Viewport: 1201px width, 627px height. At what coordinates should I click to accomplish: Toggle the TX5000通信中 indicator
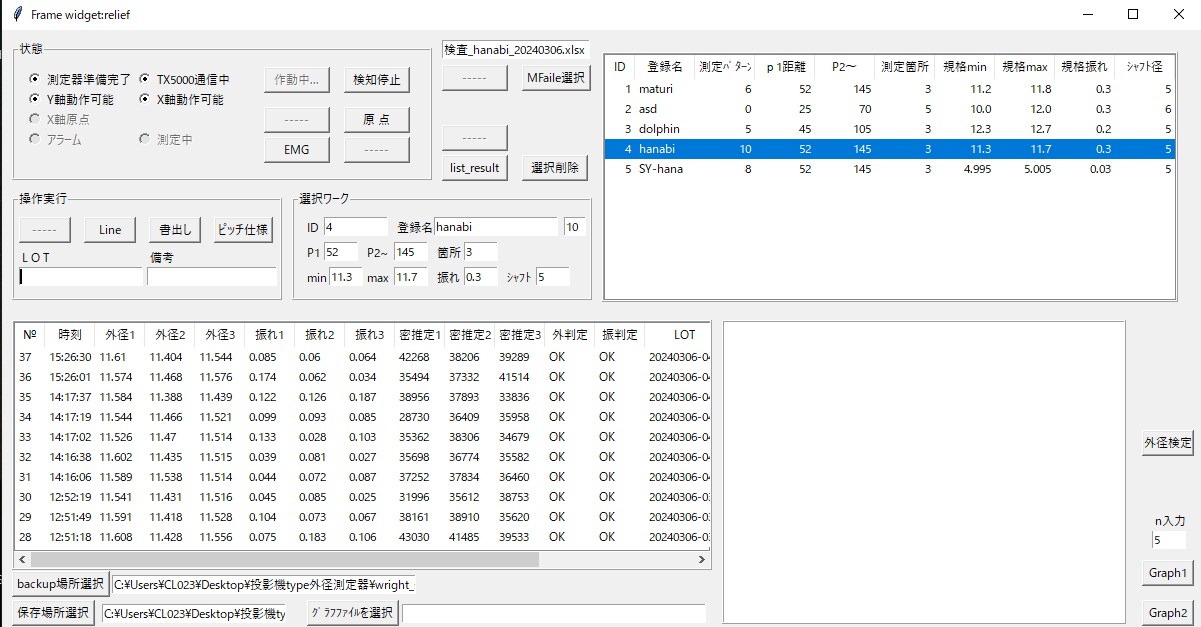point(184,79)
